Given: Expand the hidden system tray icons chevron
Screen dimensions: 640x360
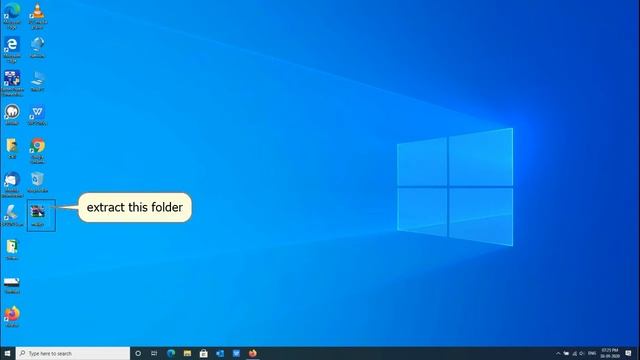Looking at the screenshot, I should (x=558, y=353).
